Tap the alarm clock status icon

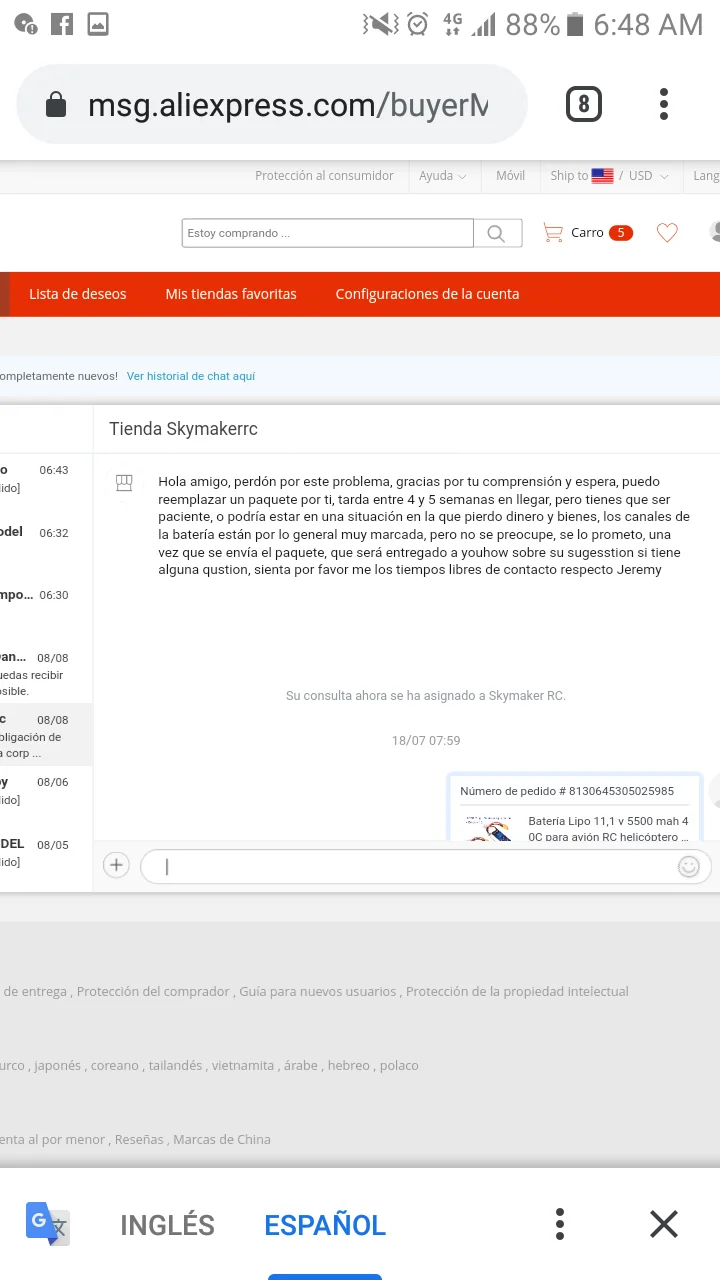[x=418, y=24]
